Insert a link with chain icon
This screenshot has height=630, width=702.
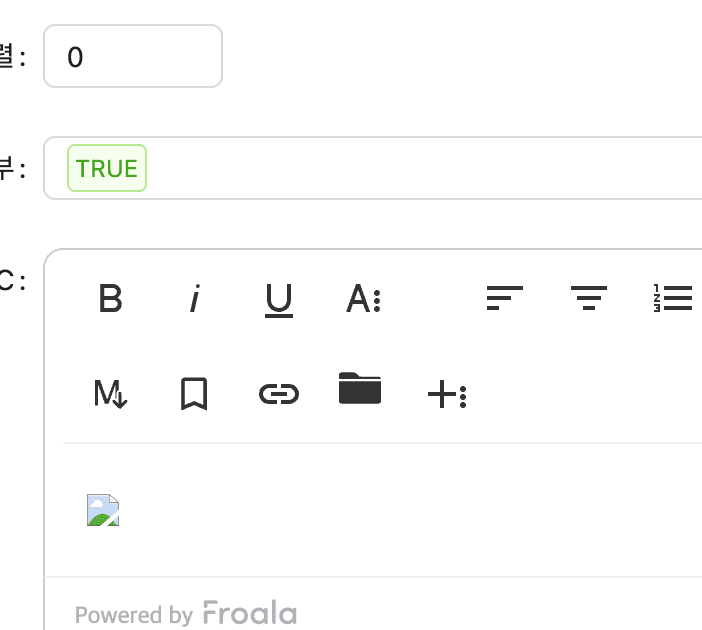279,395
